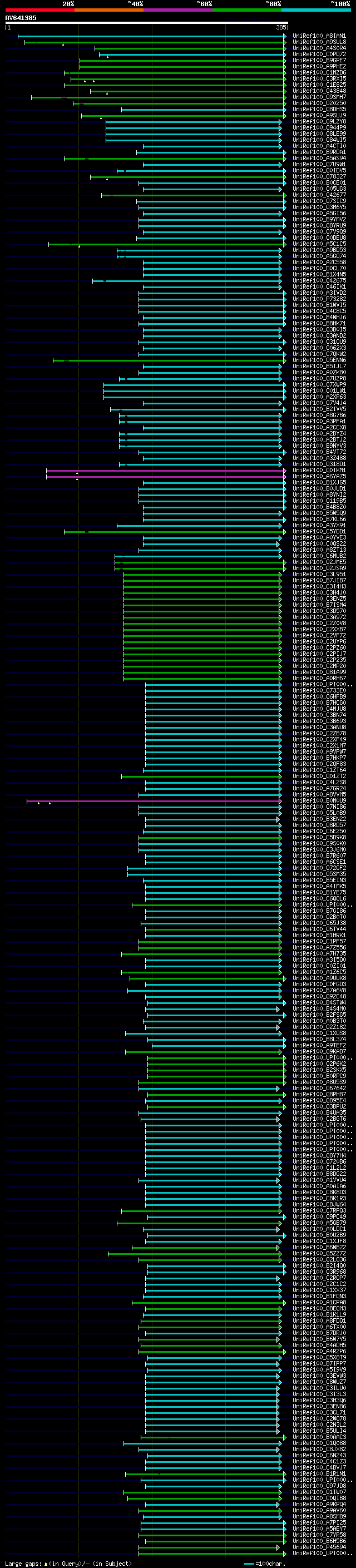Select the UniRef100_B6H5B6 label
The width and height of the screenshot is (356, 1568).
coord(319,1541)
